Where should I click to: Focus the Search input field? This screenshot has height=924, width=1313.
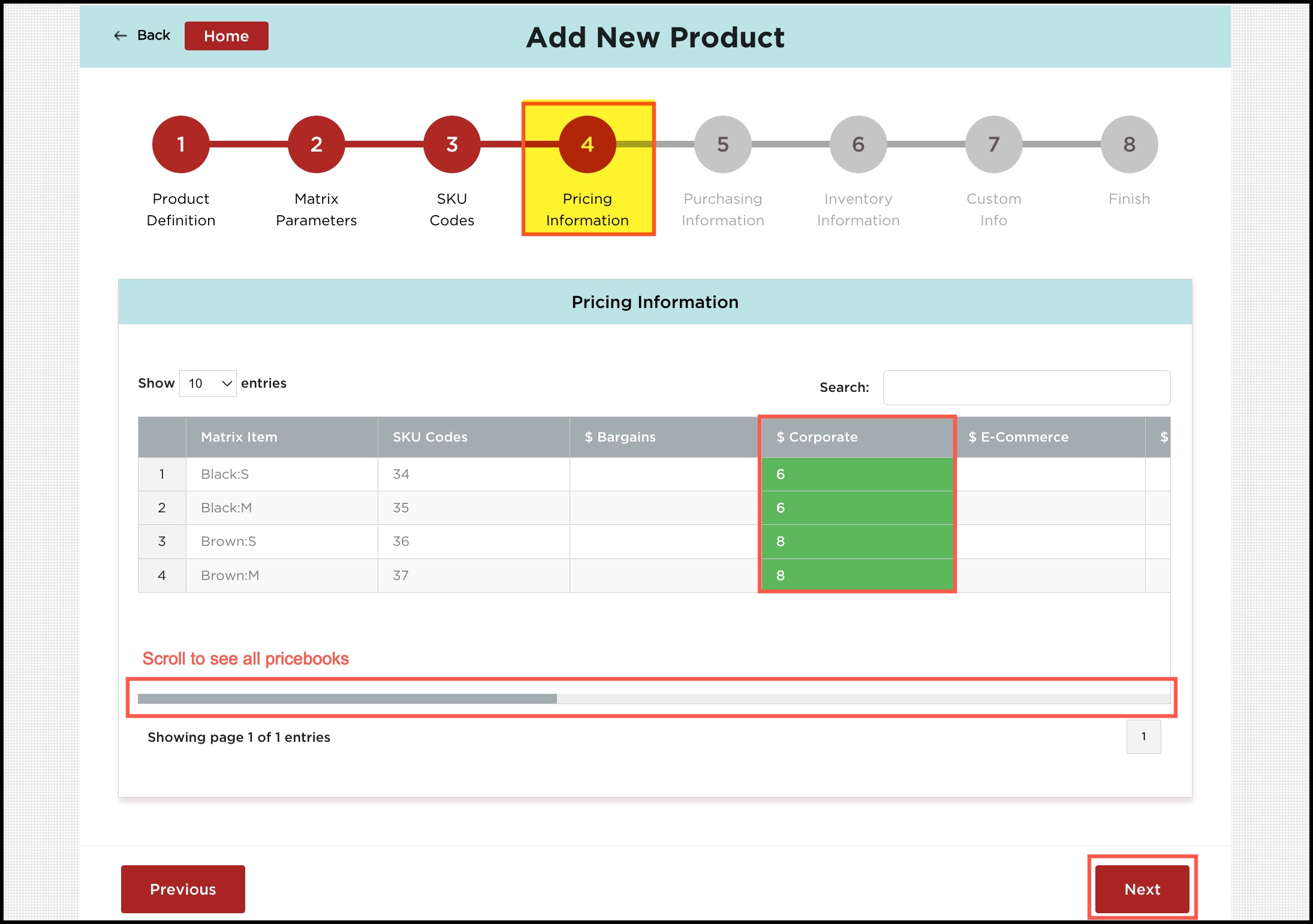point(1026,388)
